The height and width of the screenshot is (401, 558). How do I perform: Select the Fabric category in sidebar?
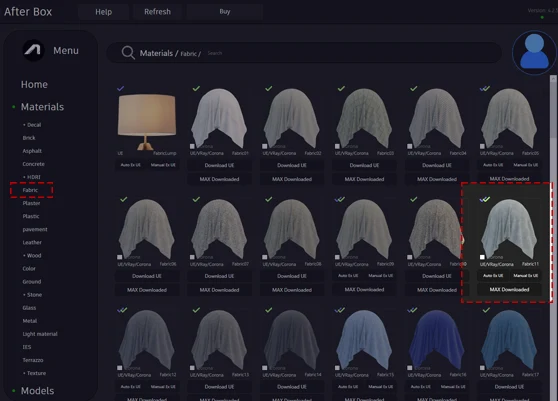tap(30, 190)
